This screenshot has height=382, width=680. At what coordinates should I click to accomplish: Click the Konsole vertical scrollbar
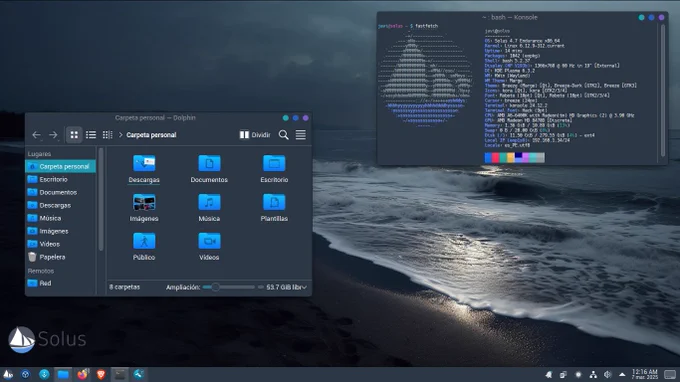(x=663, y=90)
